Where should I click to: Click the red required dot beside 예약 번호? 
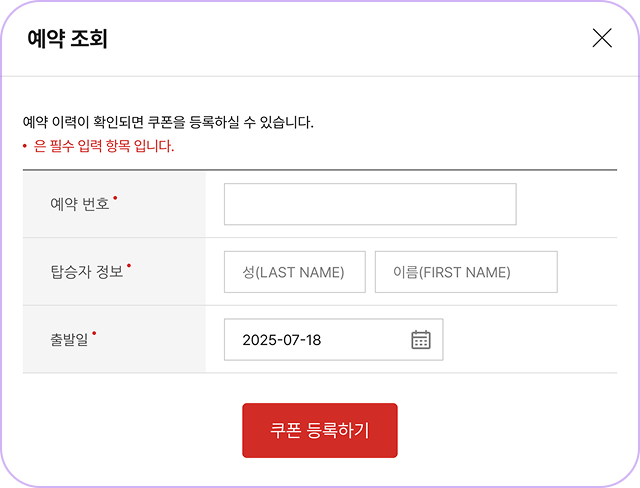point(115,198)
